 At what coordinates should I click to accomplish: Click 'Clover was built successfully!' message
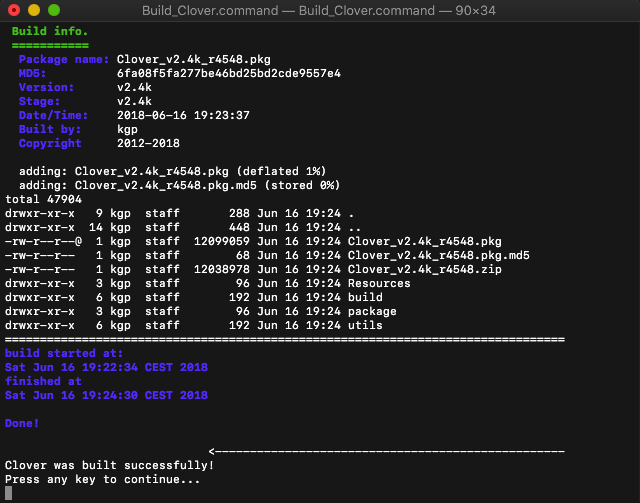(109, 465)
